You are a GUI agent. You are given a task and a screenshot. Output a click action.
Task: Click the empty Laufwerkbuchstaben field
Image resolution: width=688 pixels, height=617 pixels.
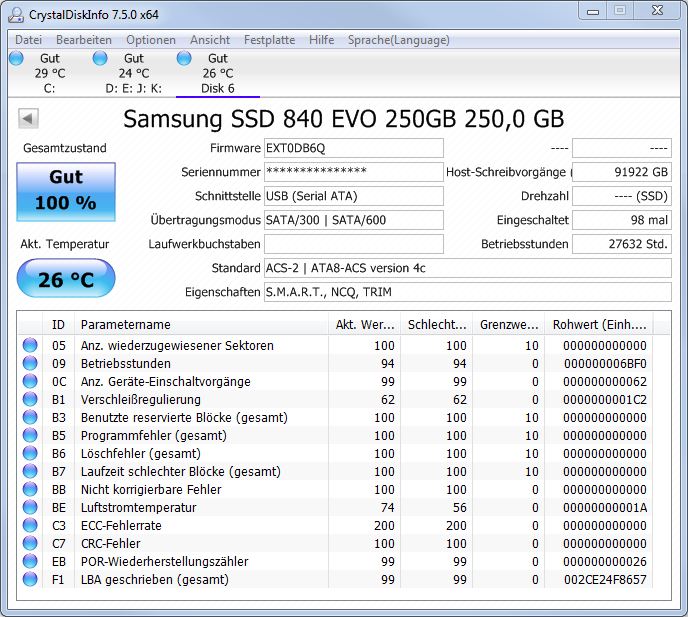(354, 244)
